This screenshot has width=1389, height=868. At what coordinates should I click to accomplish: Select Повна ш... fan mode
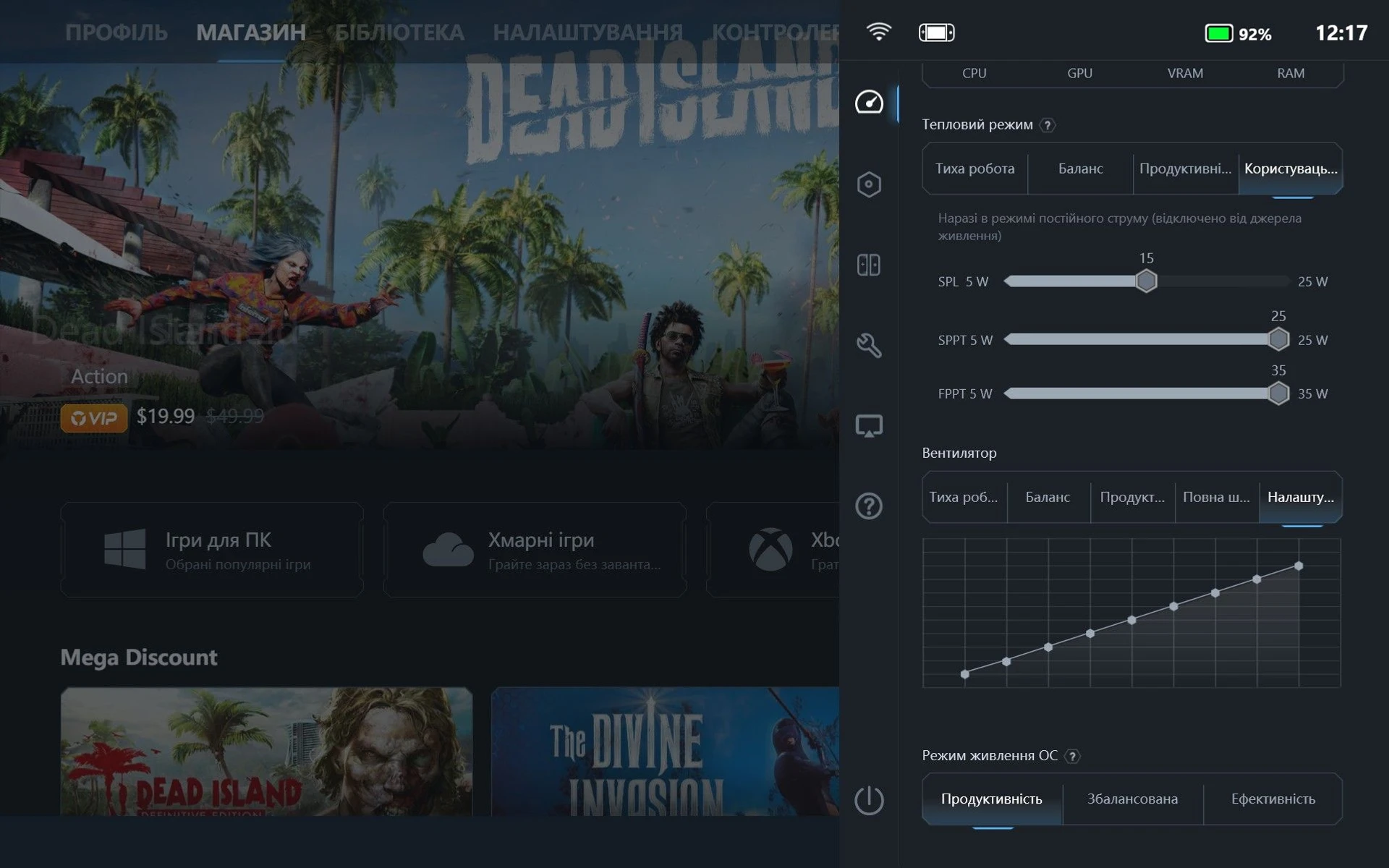click(x=1217, y=497)
